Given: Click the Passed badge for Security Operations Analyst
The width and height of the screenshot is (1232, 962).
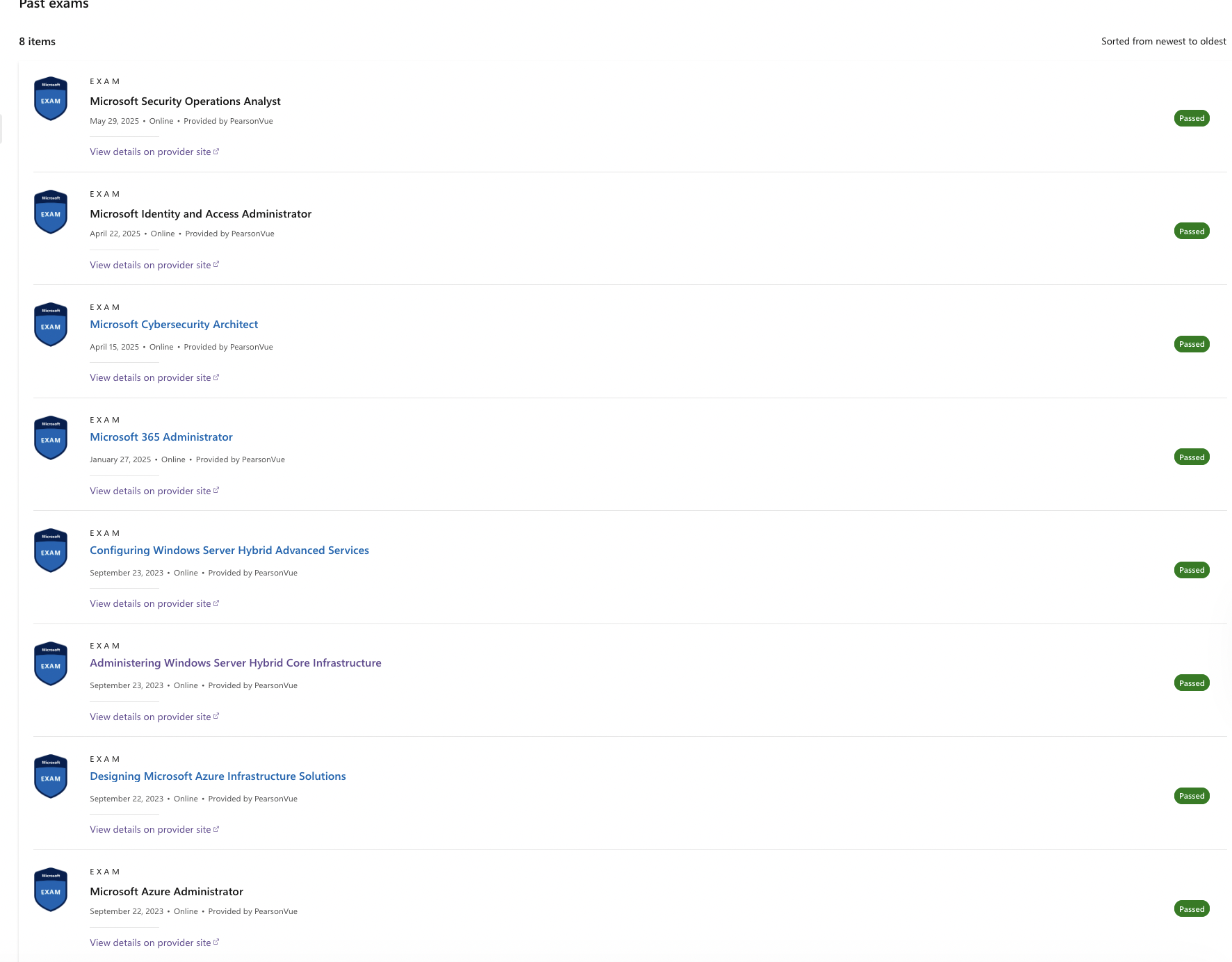Looking at the screenshot, I should click(x=1192, y=118).
